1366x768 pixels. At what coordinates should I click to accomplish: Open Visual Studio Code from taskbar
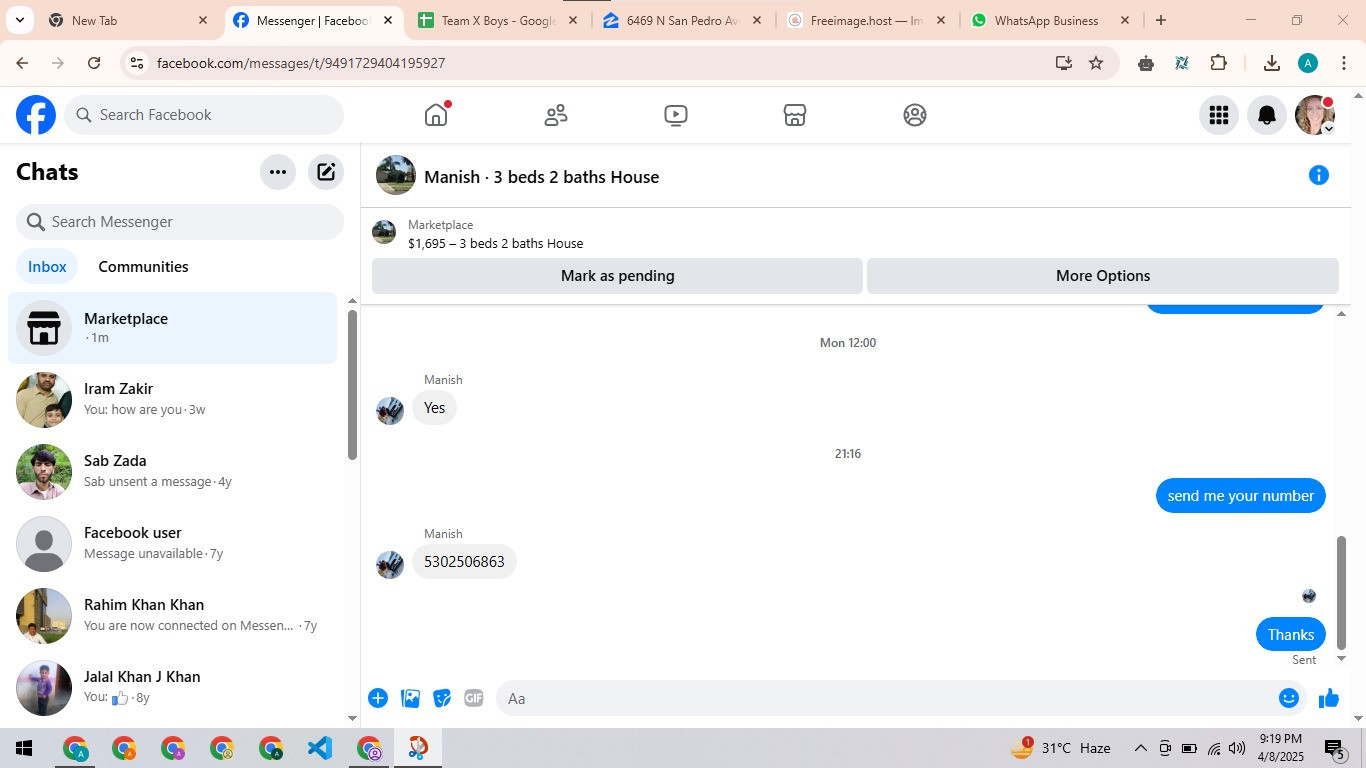coord(320,748)
